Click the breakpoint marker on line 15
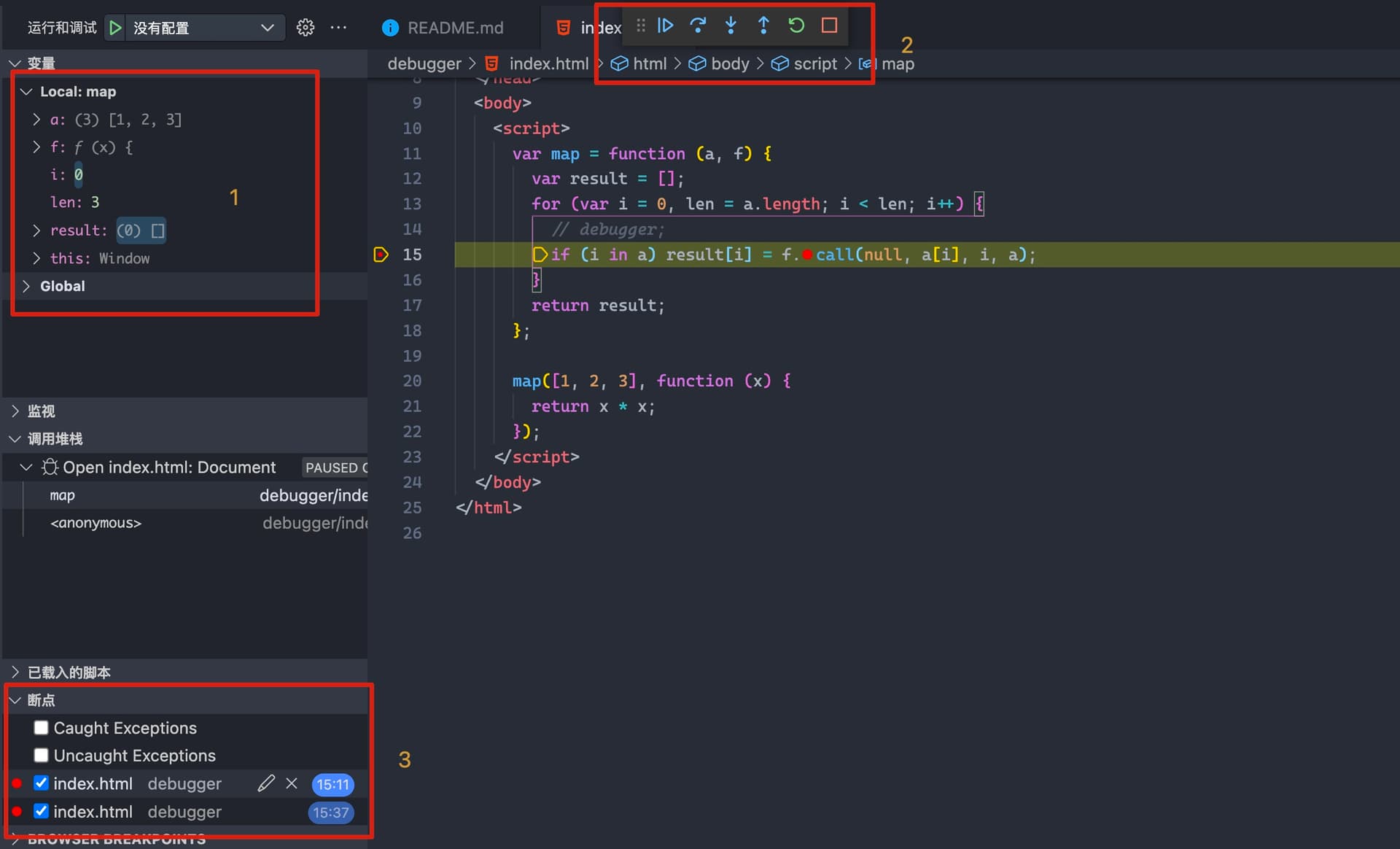This screenshot has height=849, width=1400. (x=381, y=255)
